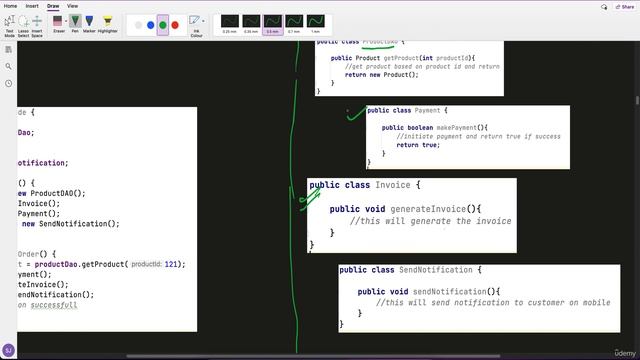
Task: Set pen thickness to 0.5 mm
Action: coord(273,24)
